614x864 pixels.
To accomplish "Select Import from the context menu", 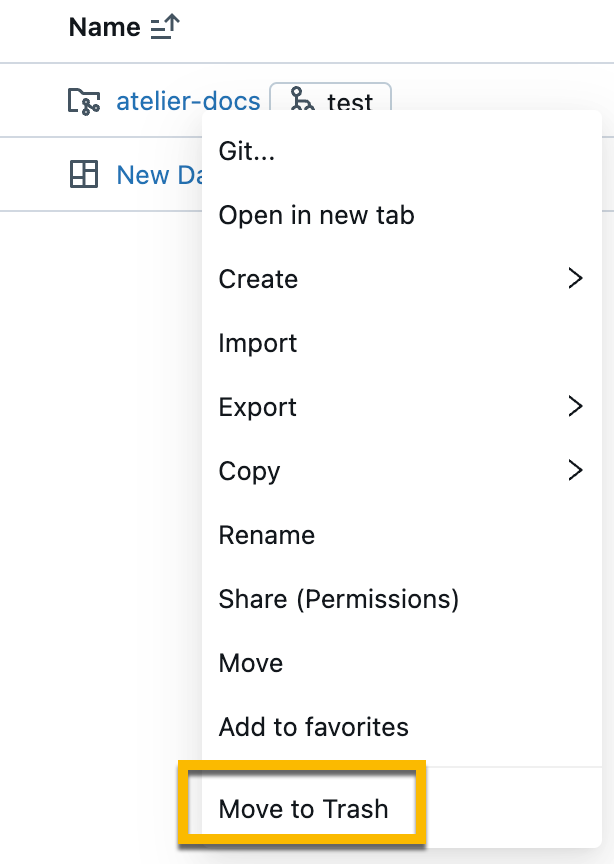I will [x=258, y=343].
